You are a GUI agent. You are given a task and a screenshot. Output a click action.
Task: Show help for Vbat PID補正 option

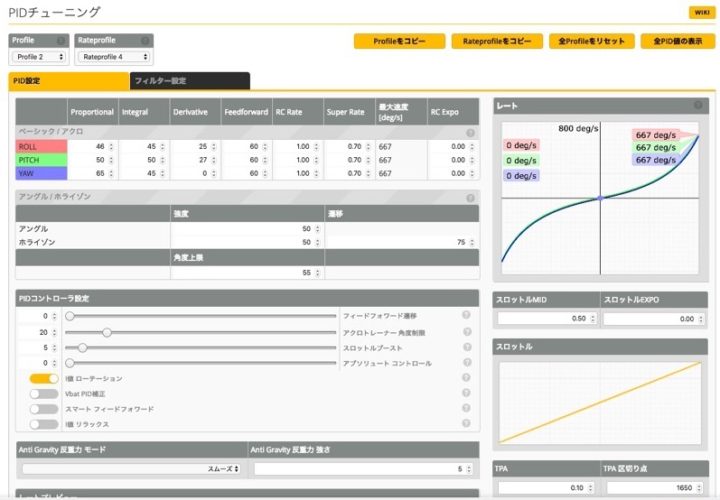click(466, 394)
